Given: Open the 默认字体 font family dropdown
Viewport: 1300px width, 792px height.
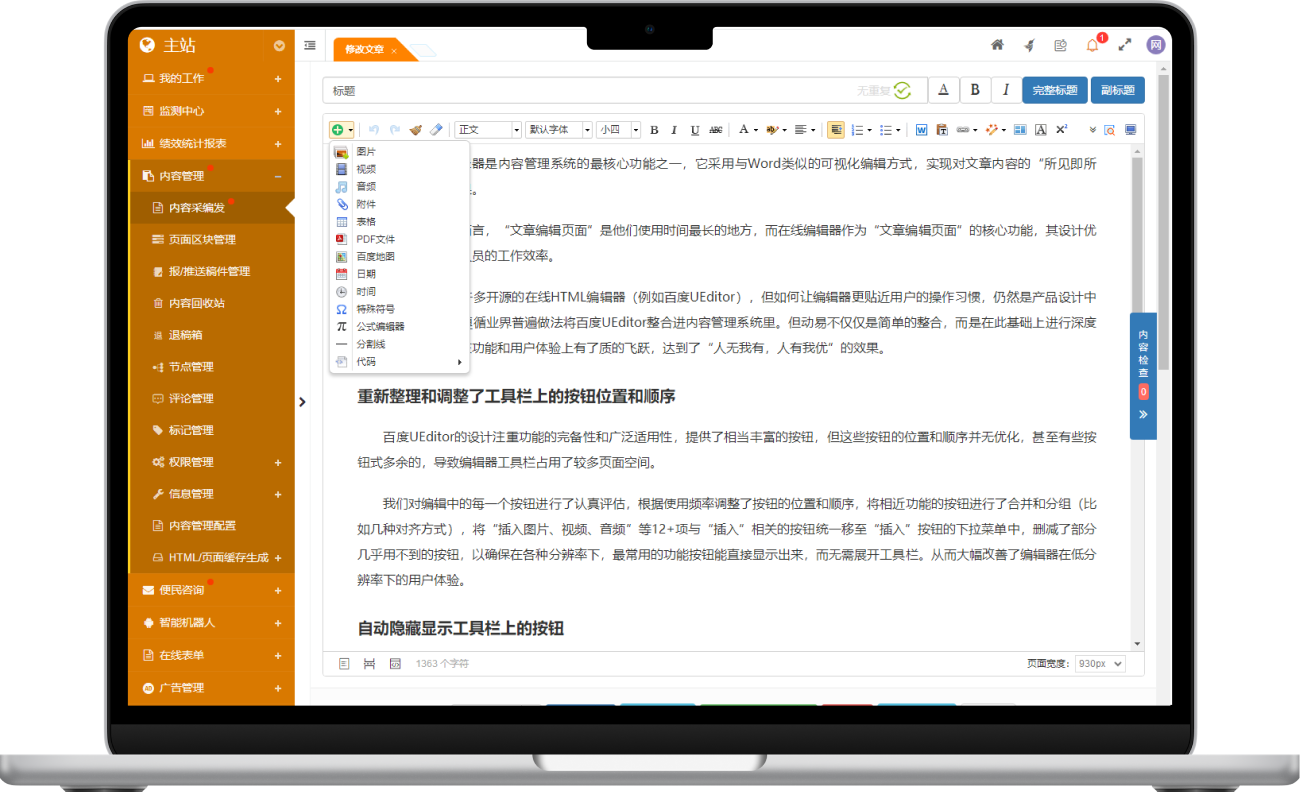Looking at the screenshot, I should coord(558,130).
